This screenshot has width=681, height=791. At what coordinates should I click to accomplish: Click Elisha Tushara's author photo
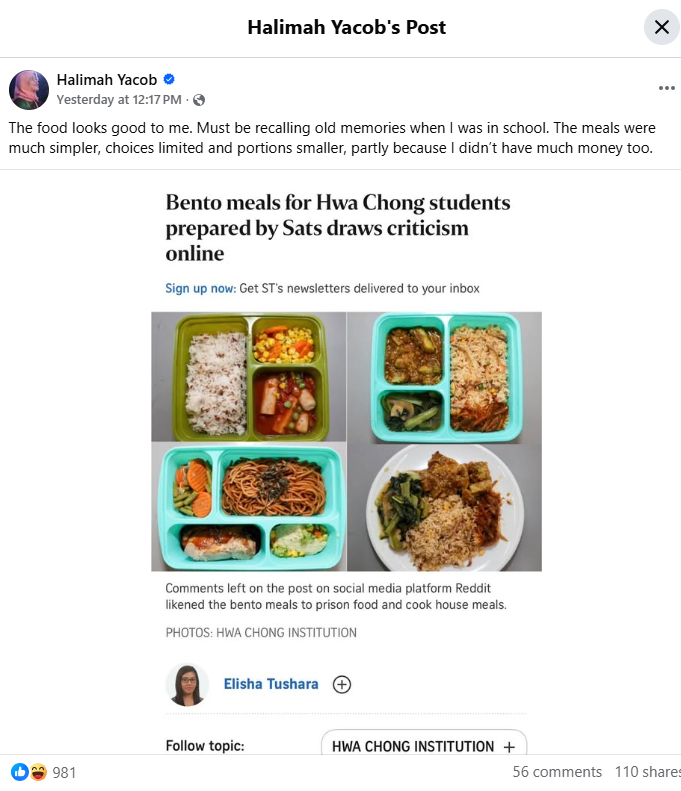[x=187, y=685]
